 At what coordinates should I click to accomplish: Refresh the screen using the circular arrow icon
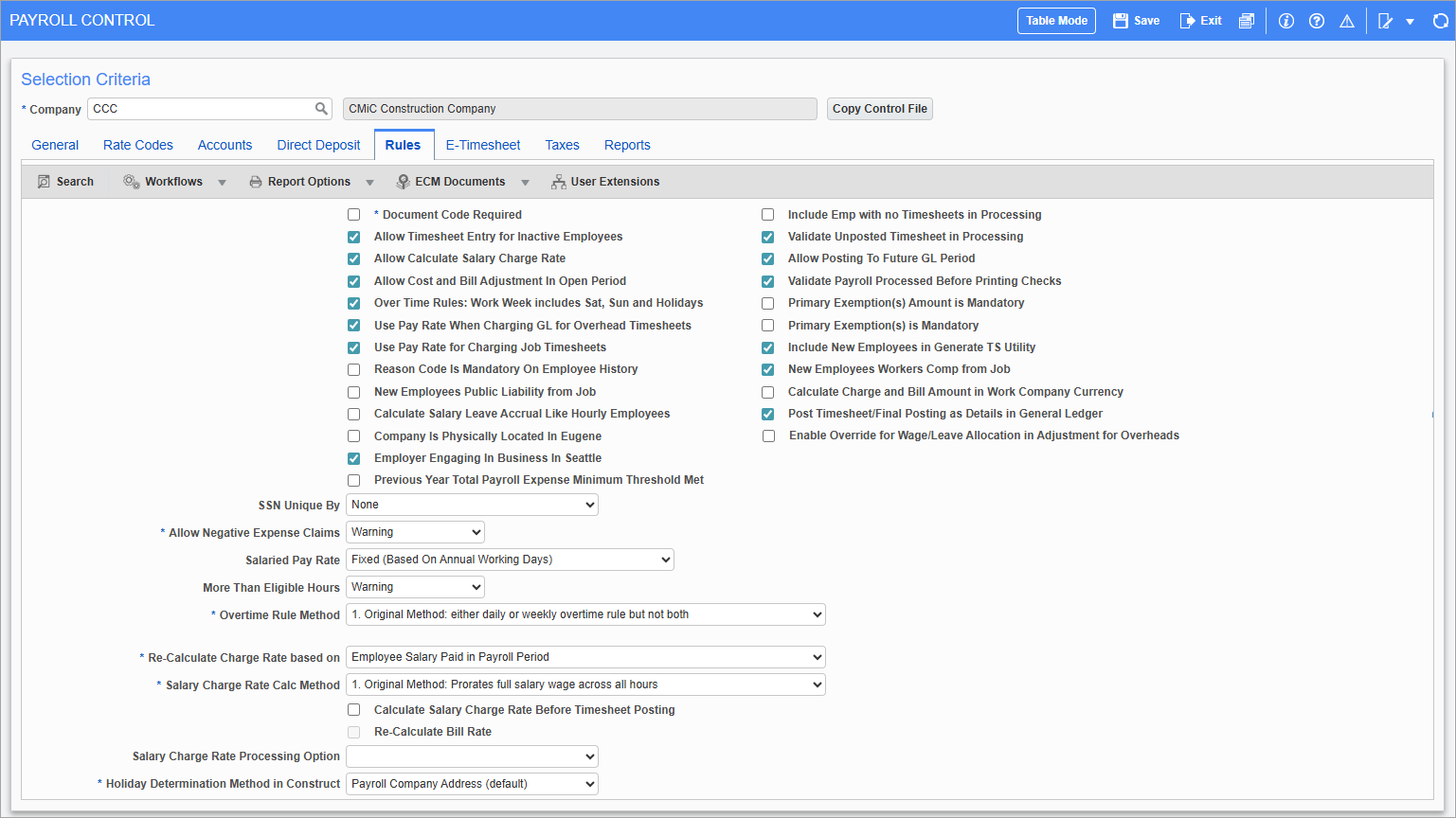click(1440, 20)
